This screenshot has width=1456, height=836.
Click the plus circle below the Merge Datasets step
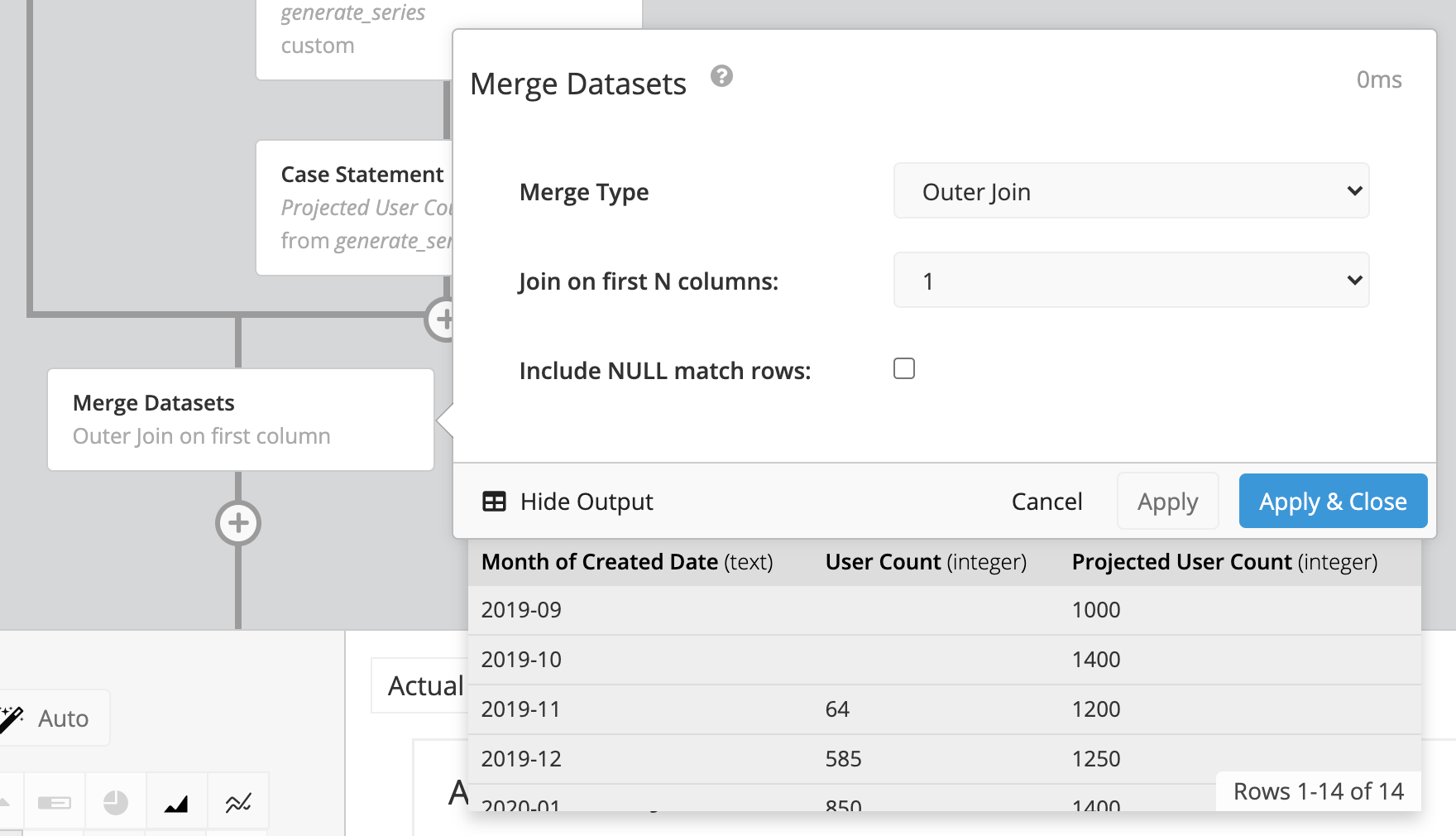(238, 523)
